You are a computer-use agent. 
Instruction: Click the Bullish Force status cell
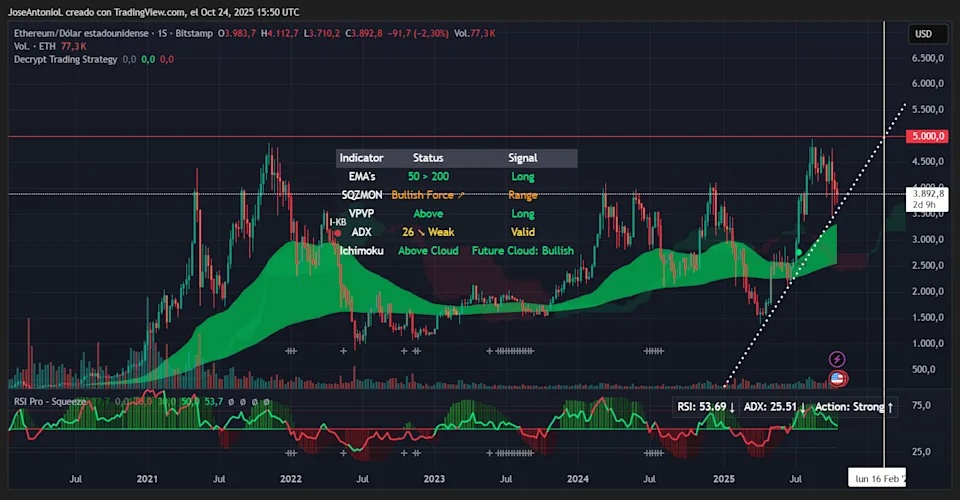pyautogui.click(x=428, y=195)
